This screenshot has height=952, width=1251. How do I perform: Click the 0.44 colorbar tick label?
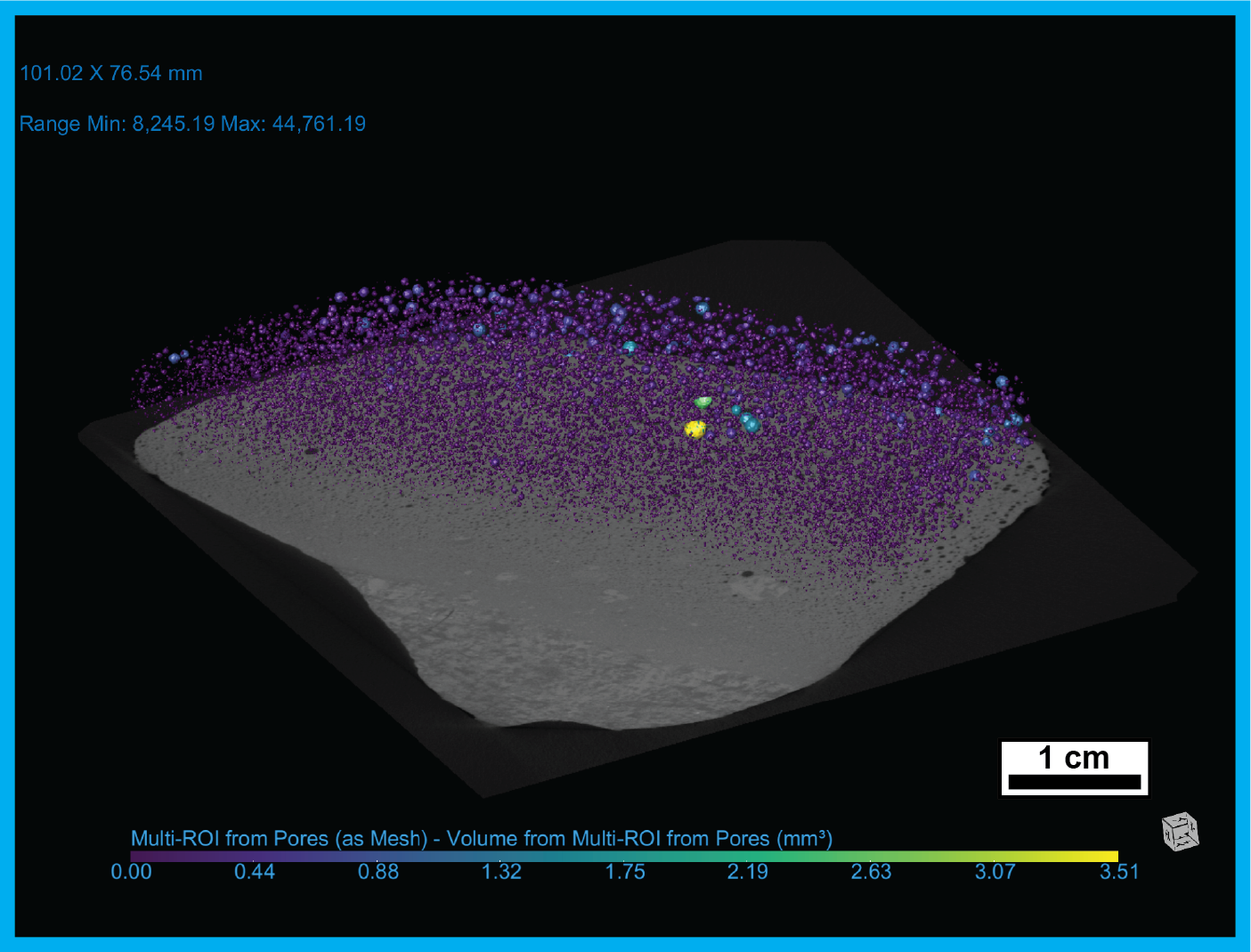point(255,872)
